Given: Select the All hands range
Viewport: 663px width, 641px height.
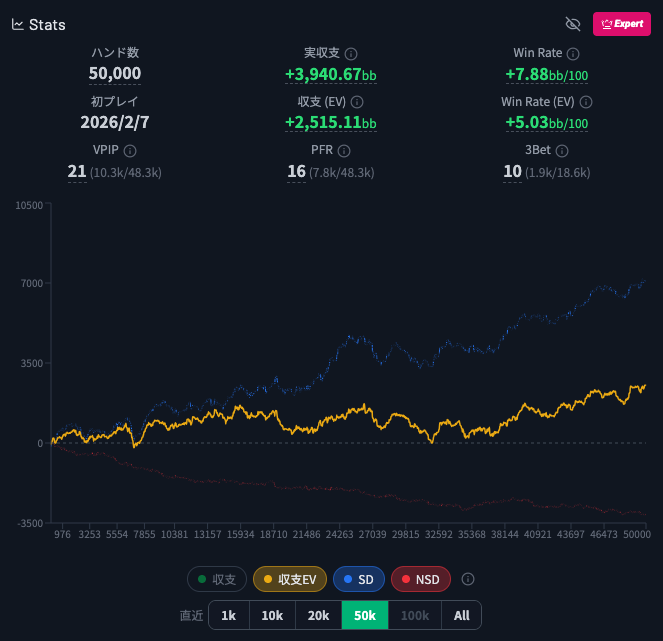Looking at the screenshot, I should coord(462,615).
